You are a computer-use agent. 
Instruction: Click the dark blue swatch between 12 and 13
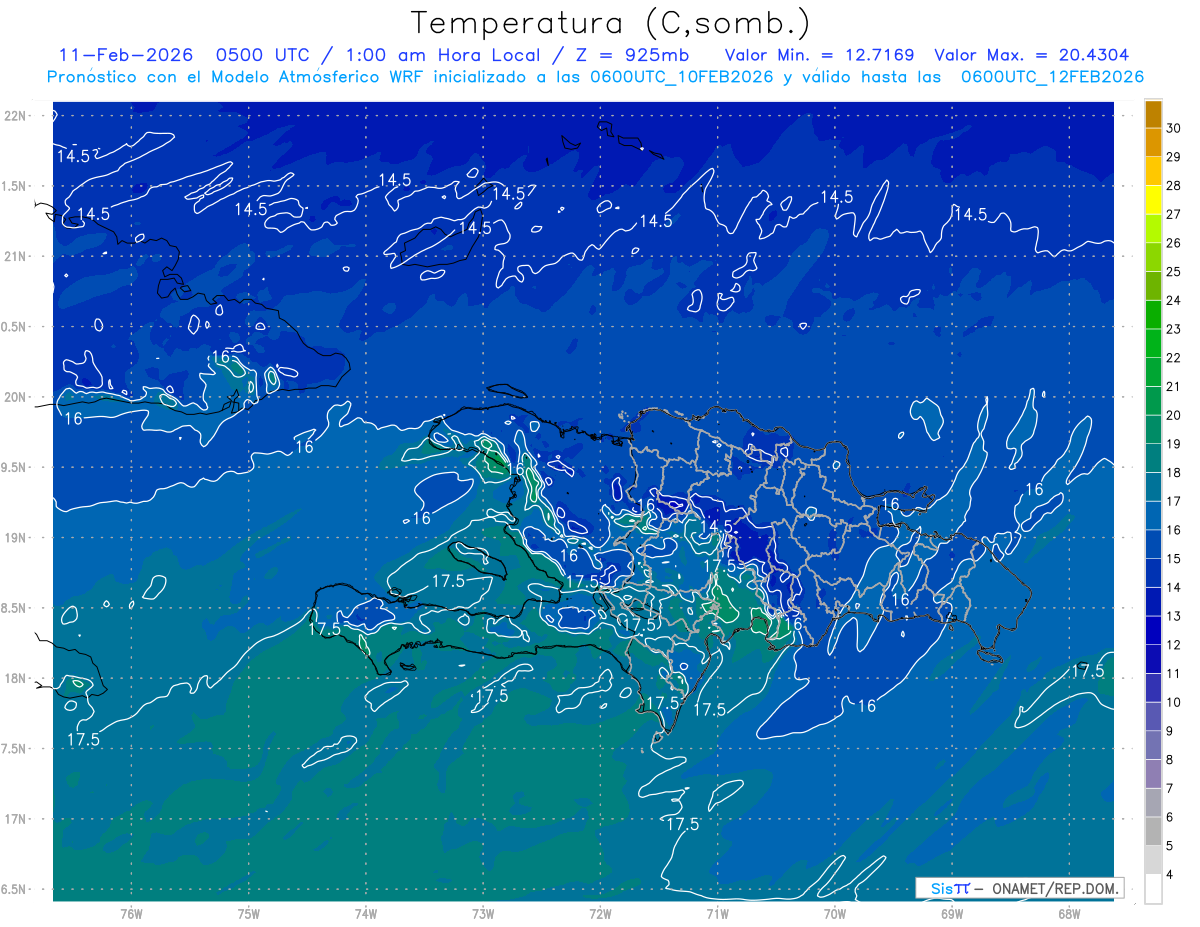click(x=1153, y=631)
